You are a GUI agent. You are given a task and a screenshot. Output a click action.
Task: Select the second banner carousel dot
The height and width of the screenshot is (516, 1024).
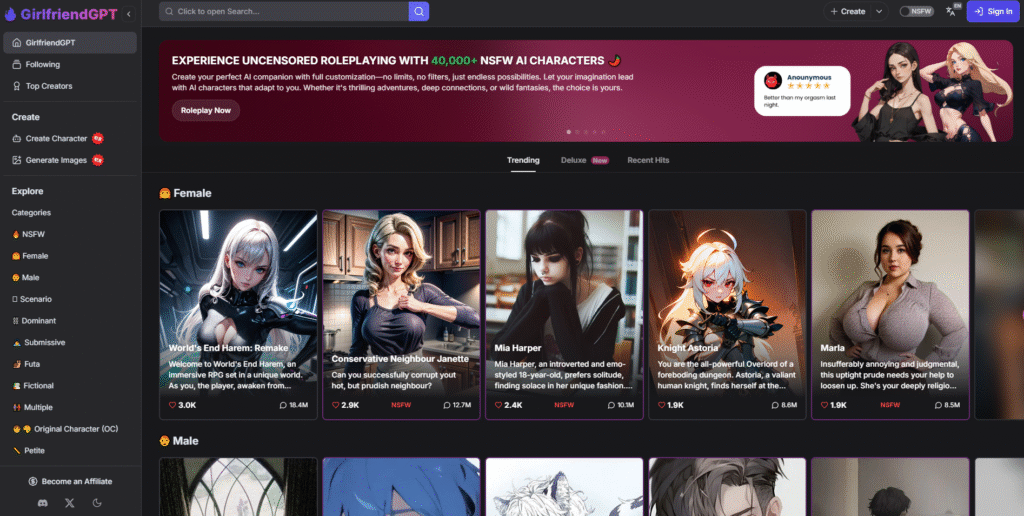577,132
